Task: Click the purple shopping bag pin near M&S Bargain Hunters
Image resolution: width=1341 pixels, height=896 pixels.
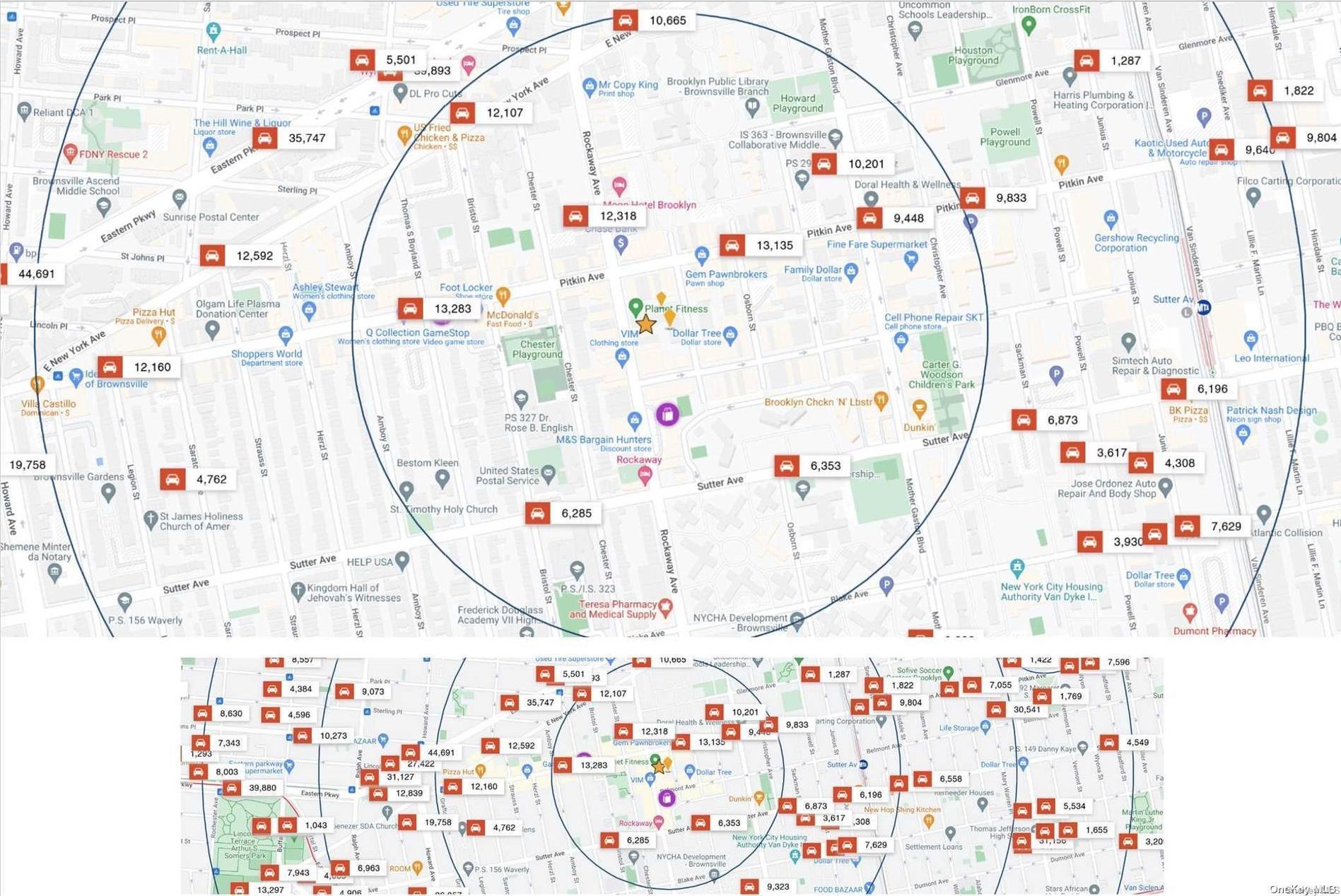Action: (x=668, y=414)
